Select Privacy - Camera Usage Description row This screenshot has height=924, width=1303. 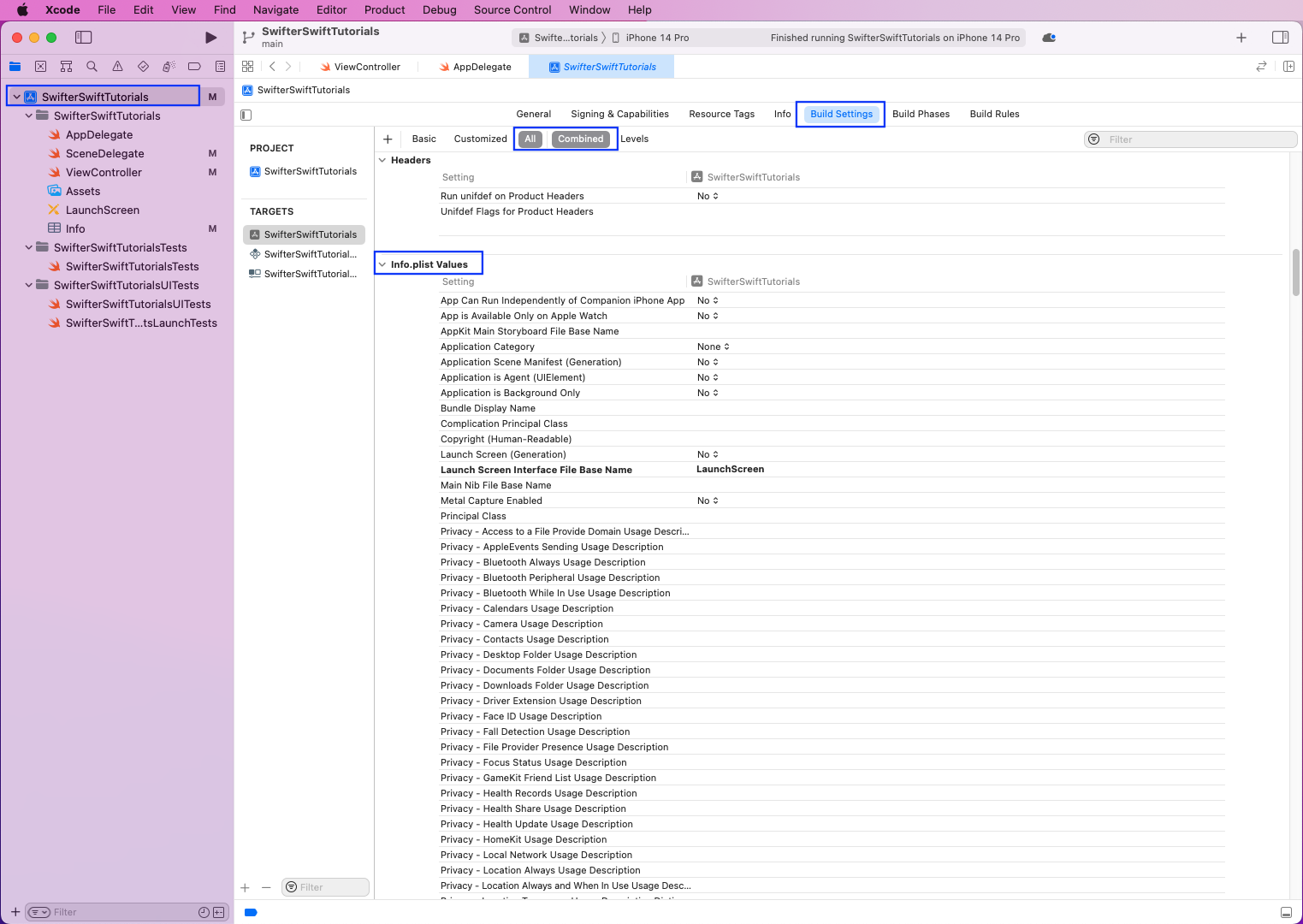click(832, 624)
